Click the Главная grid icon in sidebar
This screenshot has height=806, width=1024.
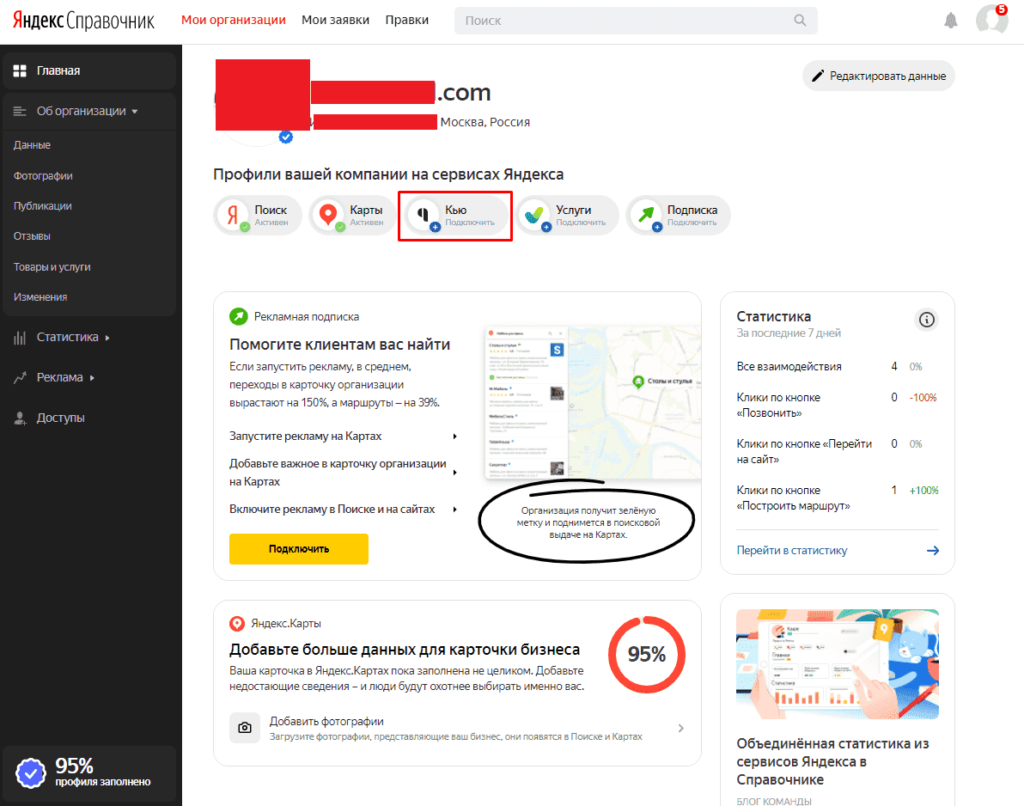click(x=20, y=71)
